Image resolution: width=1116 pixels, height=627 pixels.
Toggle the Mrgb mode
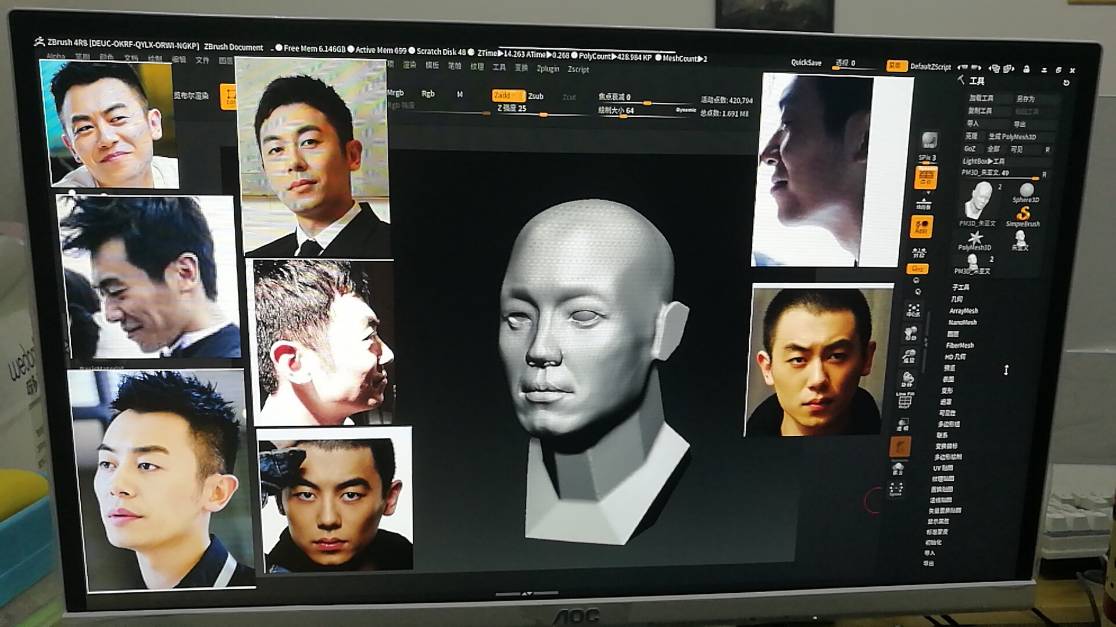[x=395, y=93]
